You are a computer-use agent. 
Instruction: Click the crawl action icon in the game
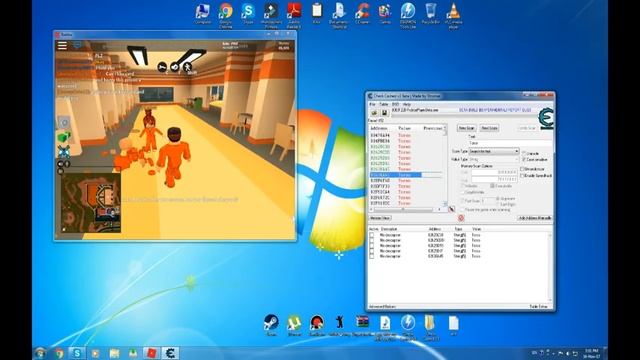point(162,67)
